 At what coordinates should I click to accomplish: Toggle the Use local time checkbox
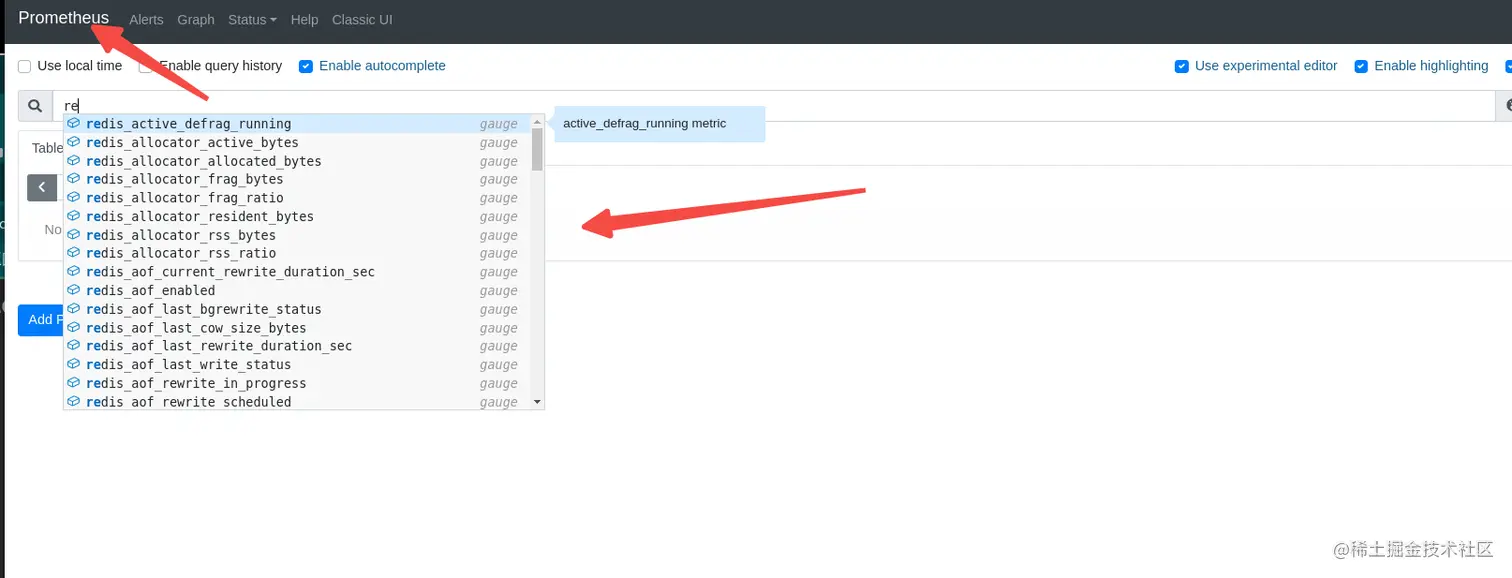pos(25,66)
